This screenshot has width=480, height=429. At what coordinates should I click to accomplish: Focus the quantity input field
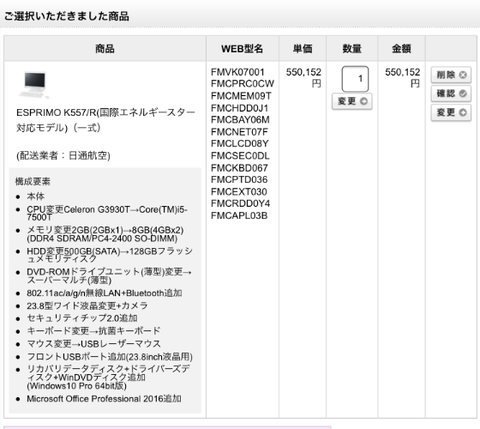click(355, 79)
